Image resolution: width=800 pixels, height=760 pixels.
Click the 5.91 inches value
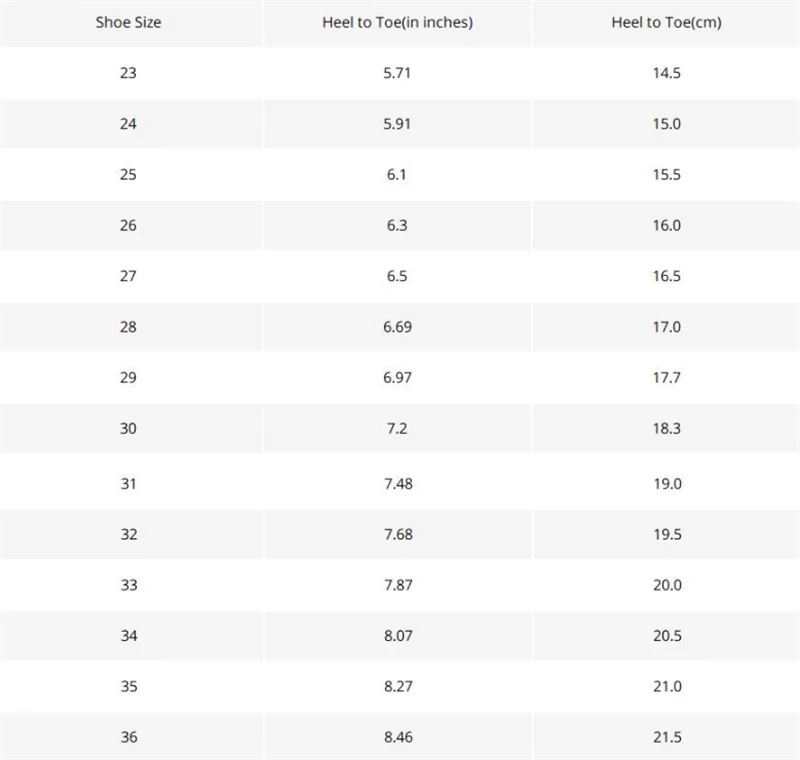(397, 124)
